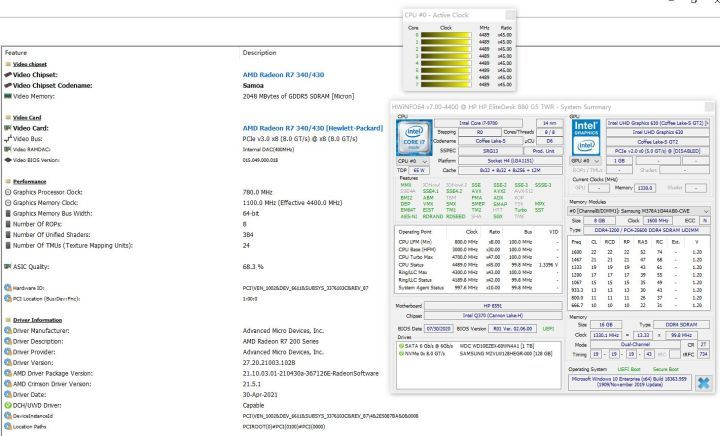720x436 pixels.
Task: Click the Video Card section header
Action: pyautogui.click(x=27, y=117)
